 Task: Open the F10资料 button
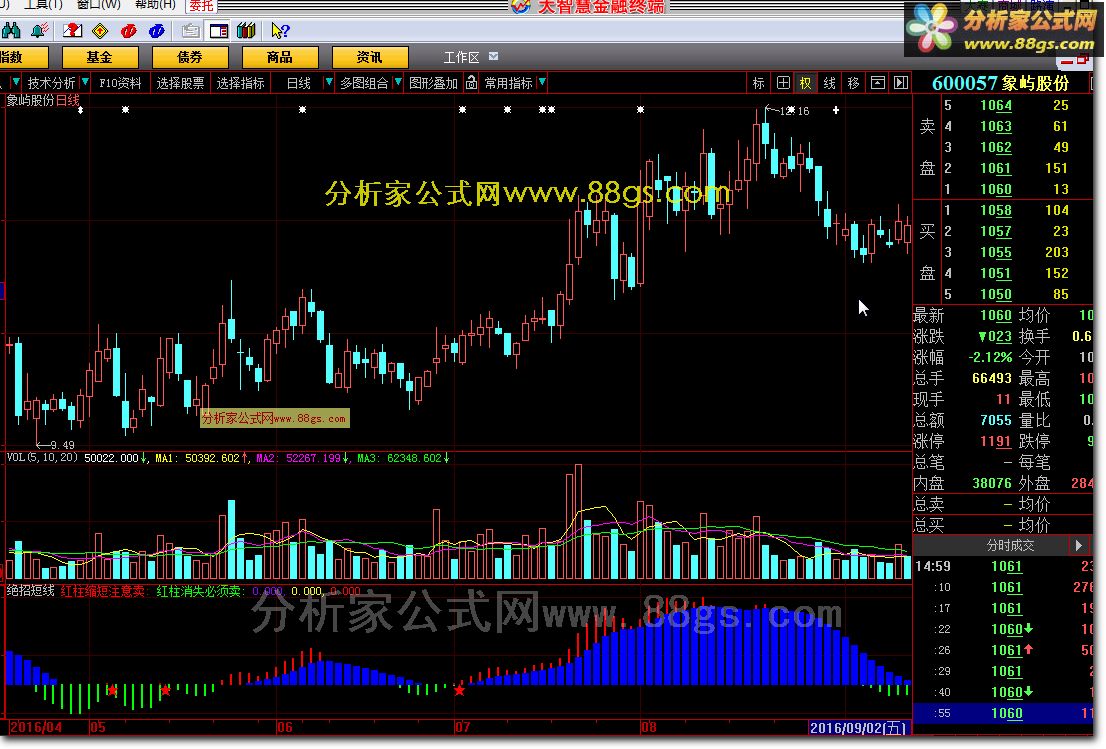coord(120,83)
